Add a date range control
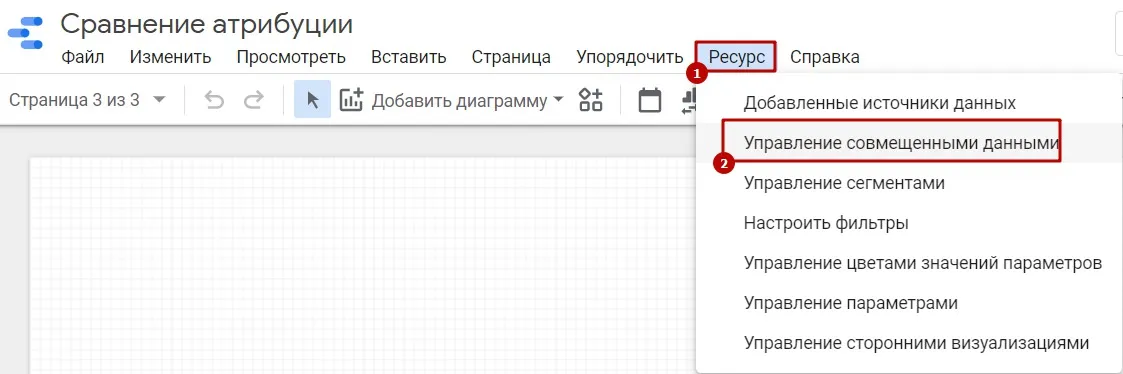 650,100
